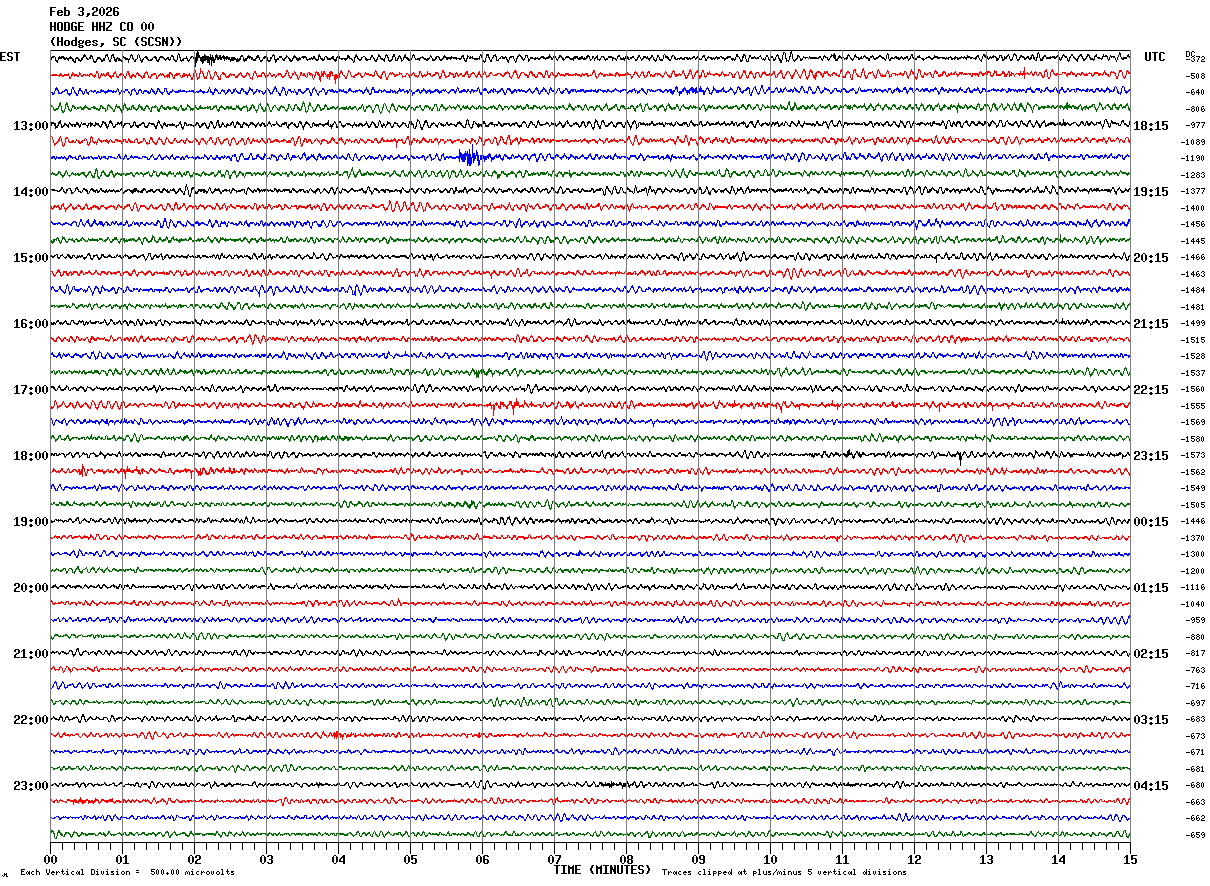
Task: Click the 00 minute tick label
Action: (x=50, y=860)
